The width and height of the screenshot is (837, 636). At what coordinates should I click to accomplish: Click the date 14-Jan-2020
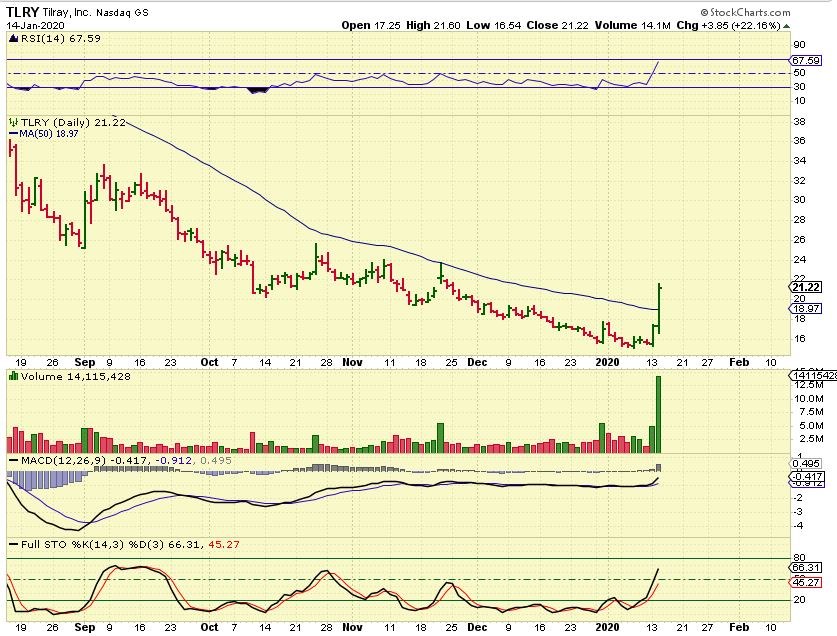(35, 26)
